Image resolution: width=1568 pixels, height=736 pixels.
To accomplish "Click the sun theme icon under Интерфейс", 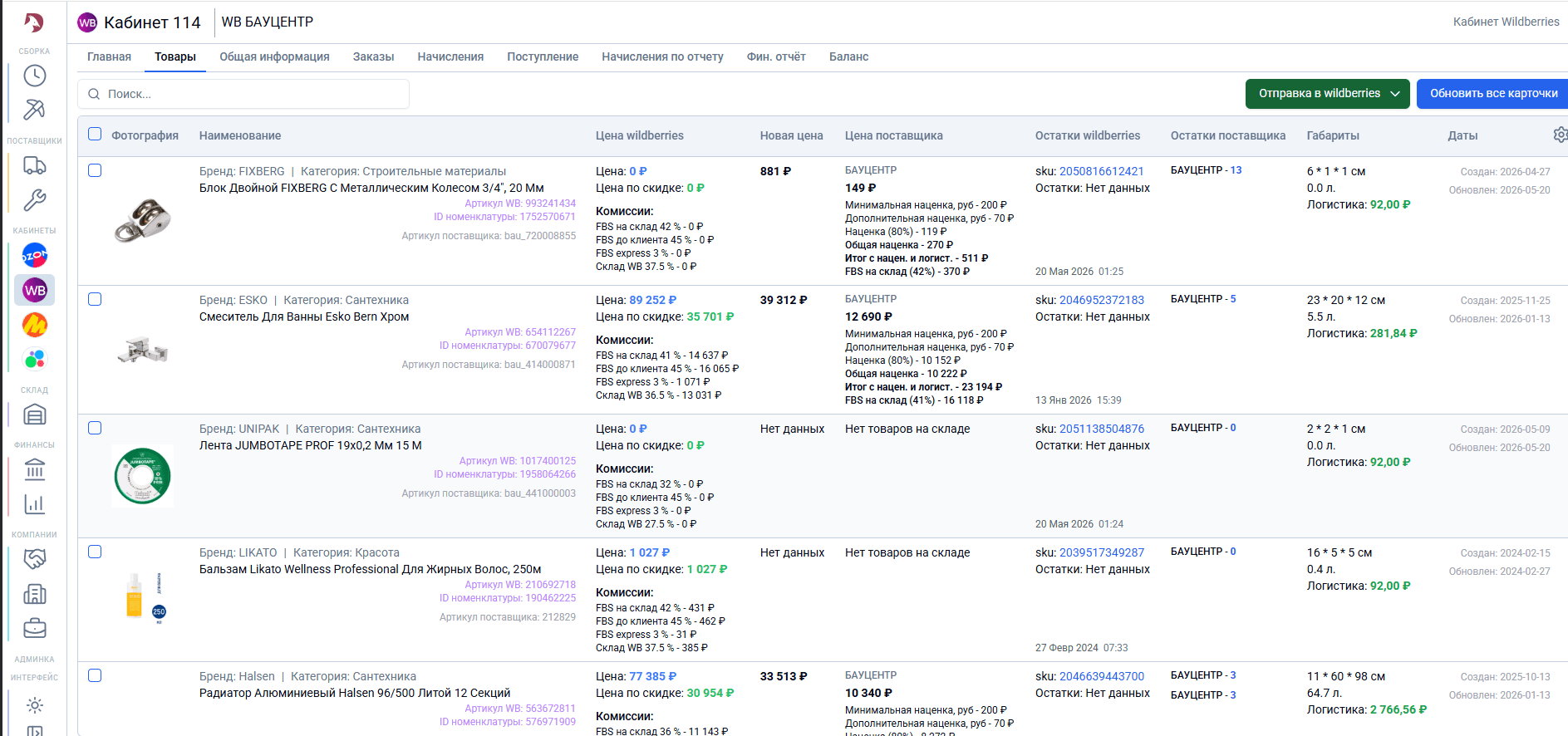I will 35,705.
